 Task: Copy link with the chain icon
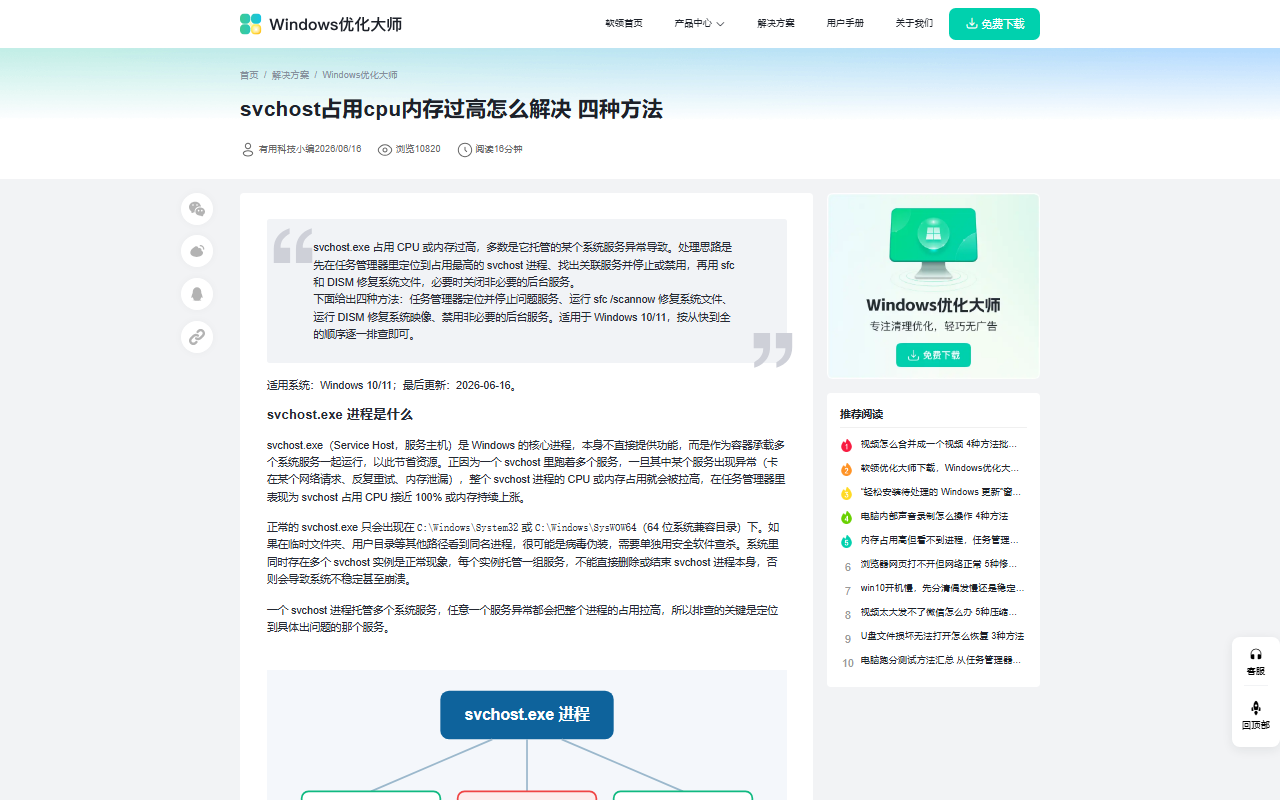(197, 337)
